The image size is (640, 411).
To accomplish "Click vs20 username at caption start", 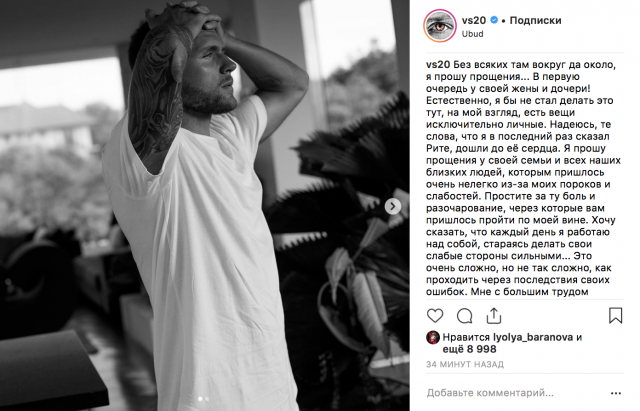I will tap(438, 64).
